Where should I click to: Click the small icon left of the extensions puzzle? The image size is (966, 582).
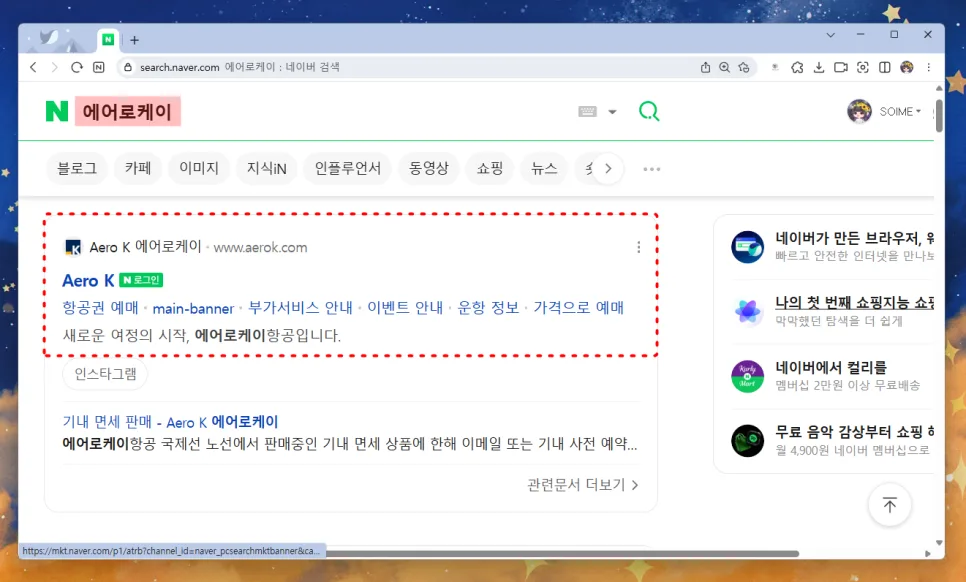[x=775, y=67]
